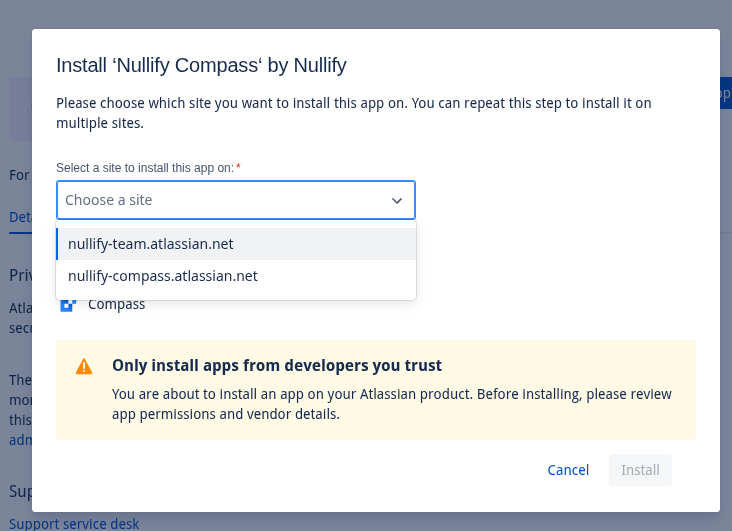Click the dialog title "Install 'Nullify Compass' by Nullify"
Image resolution: width=732 pixels, height=531 pixels.
(x=201, y=66)
